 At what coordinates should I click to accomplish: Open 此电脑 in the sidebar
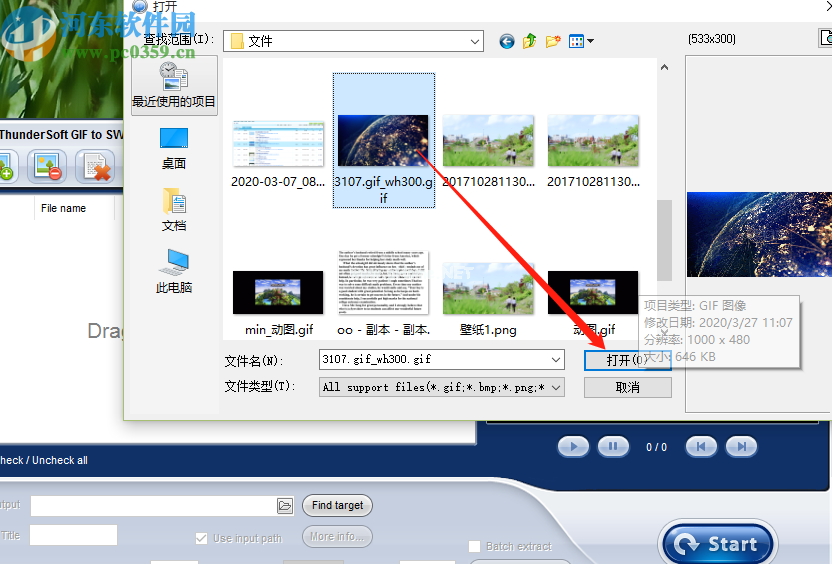(x=174, y=270)
